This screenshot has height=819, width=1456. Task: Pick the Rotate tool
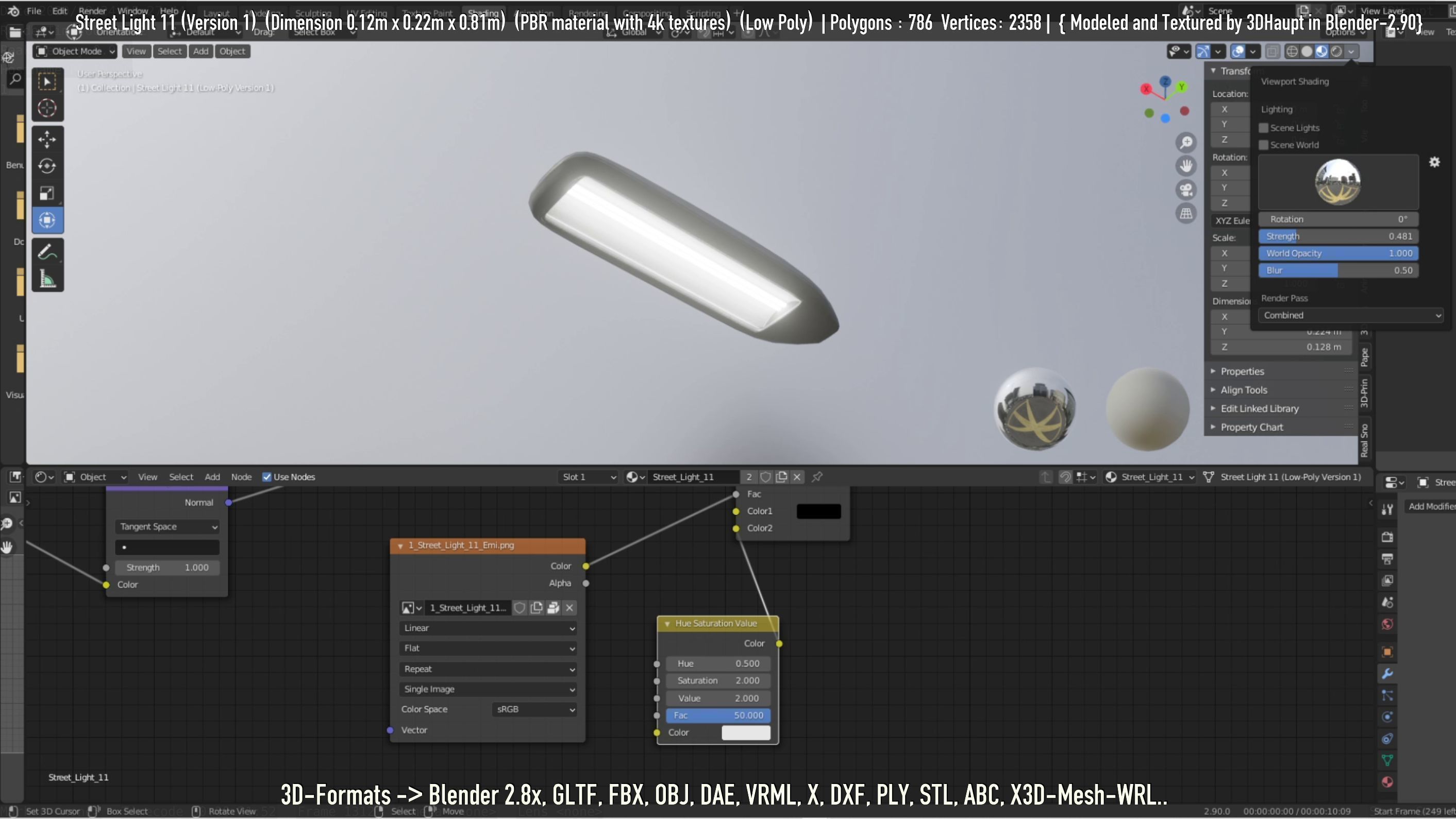tap(47, 166)
